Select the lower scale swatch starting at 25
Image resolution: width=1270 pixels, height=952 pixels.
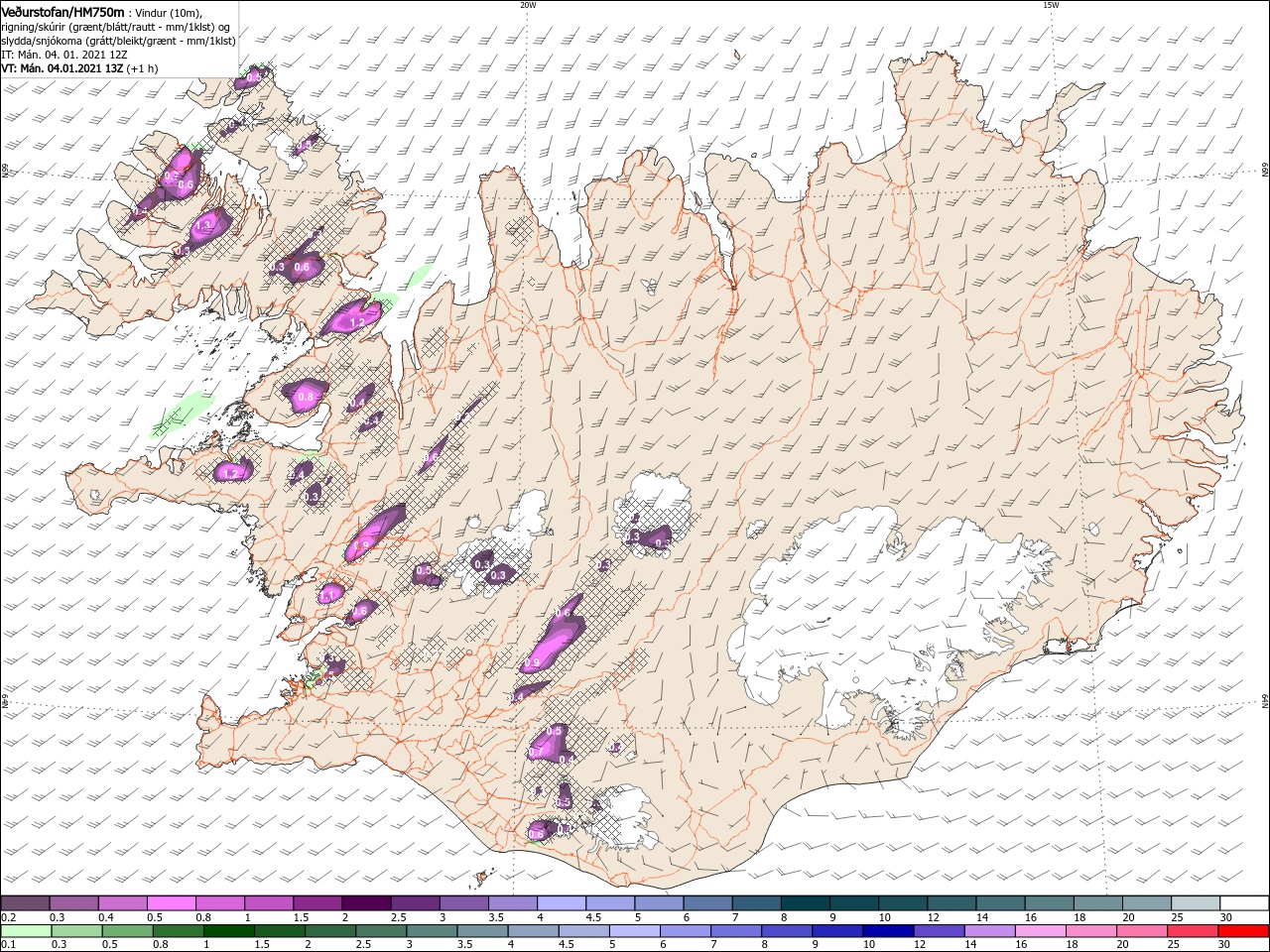[1194, 931]
